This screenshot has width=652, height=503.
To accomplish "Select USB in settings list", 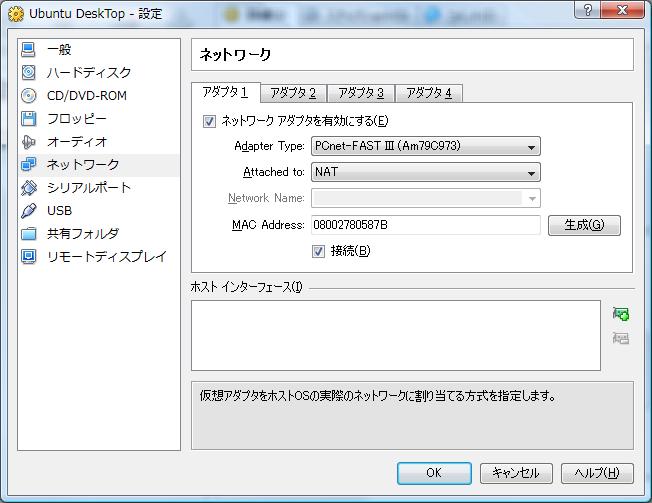I will pos(99,211).
